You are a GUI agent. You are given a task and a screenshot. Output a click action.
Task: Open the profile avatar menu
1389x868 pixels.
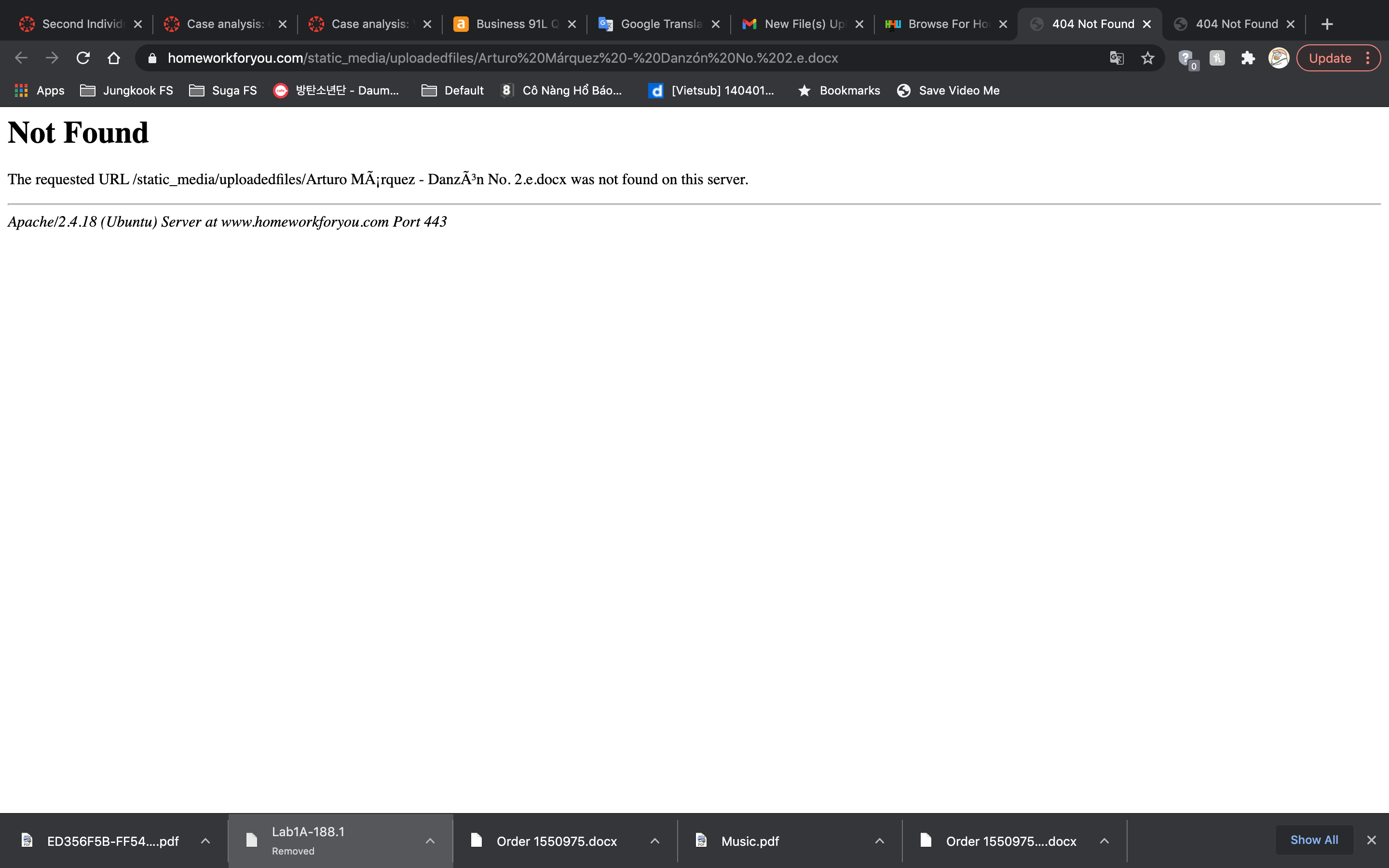pos(1278,58)
